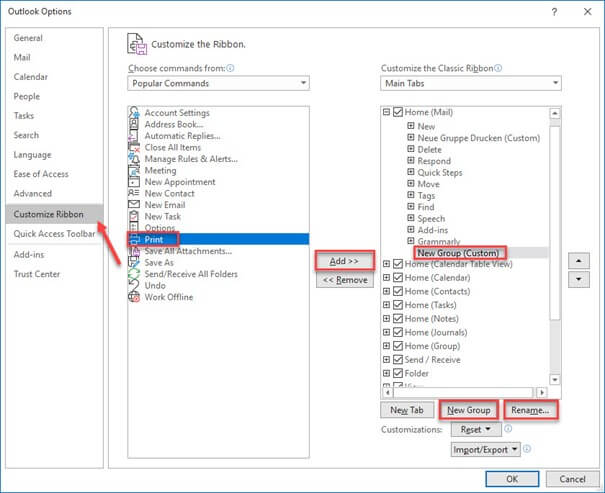
Task: Click the New Appointment calendar icon
Action: 134,182
